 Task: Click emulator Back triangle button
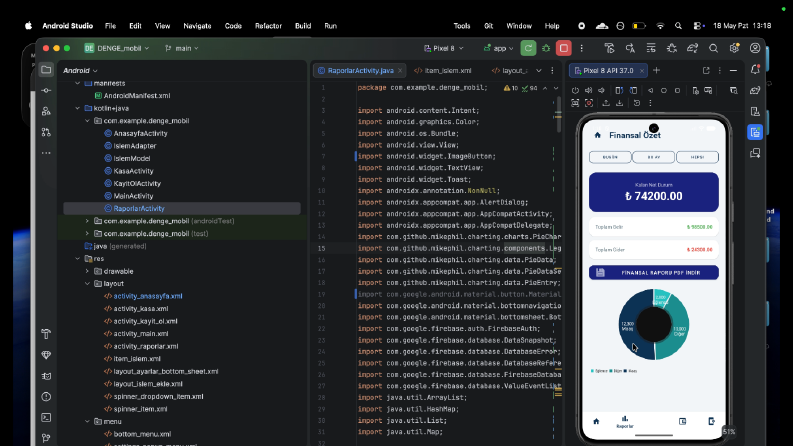[x=650, y=91]
